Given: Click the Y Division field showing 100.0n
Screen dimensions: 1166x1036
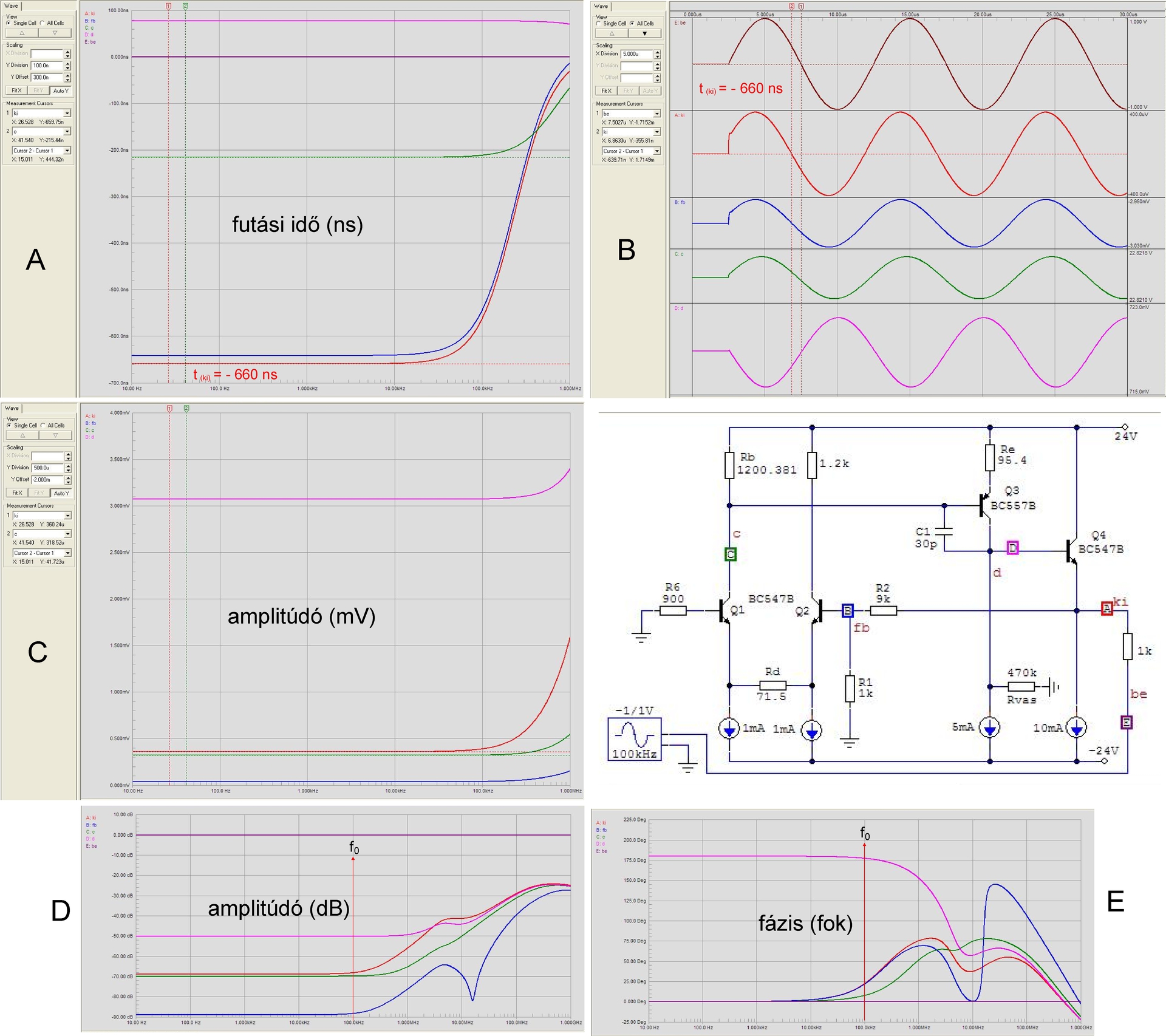Looking at the screenshot, I should (x=47, y=66).
